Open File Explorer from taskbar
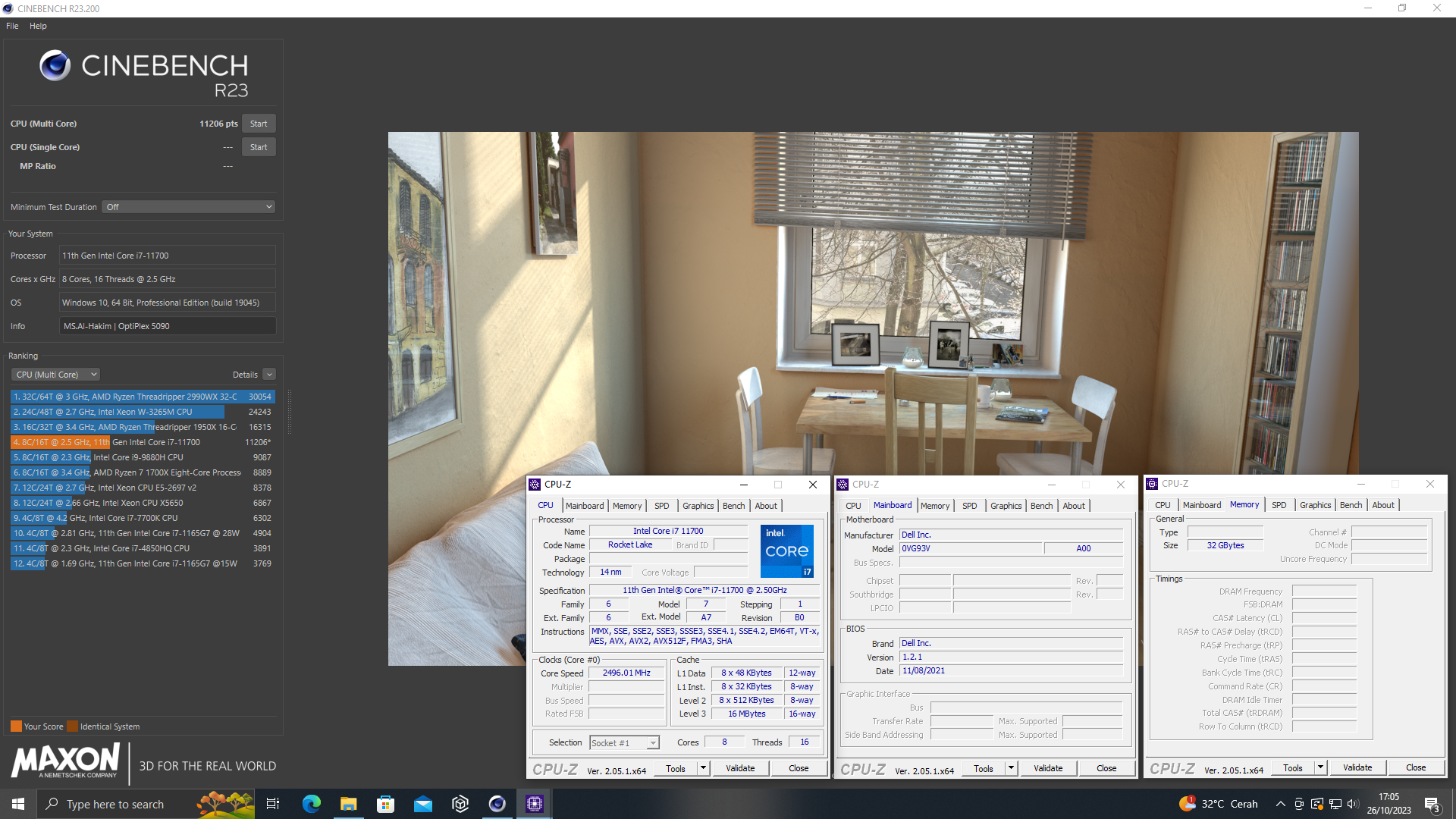The width and height of the screenshot is (1456, 819). click(x=348, y=804)
